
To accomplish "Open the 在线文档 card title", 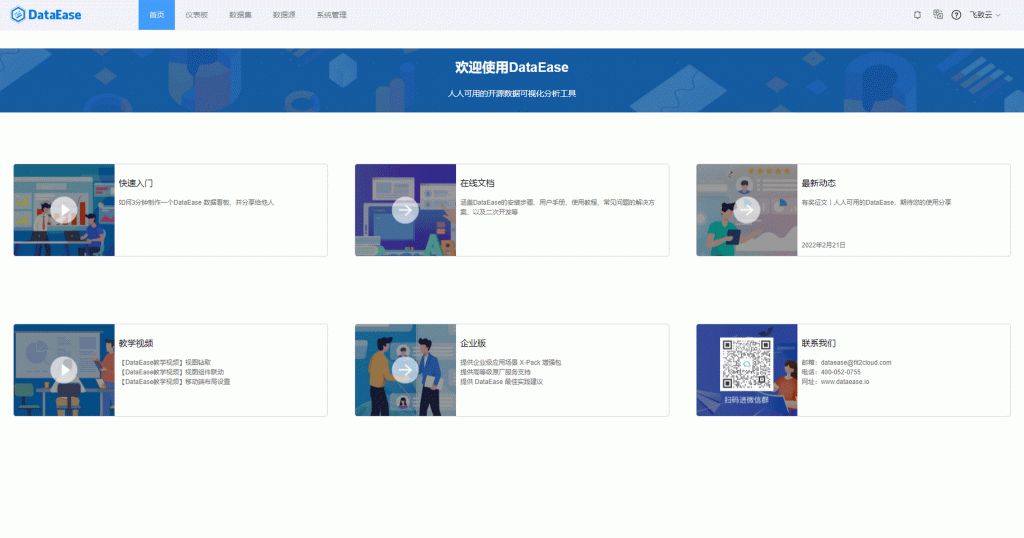I will [477, 183].
